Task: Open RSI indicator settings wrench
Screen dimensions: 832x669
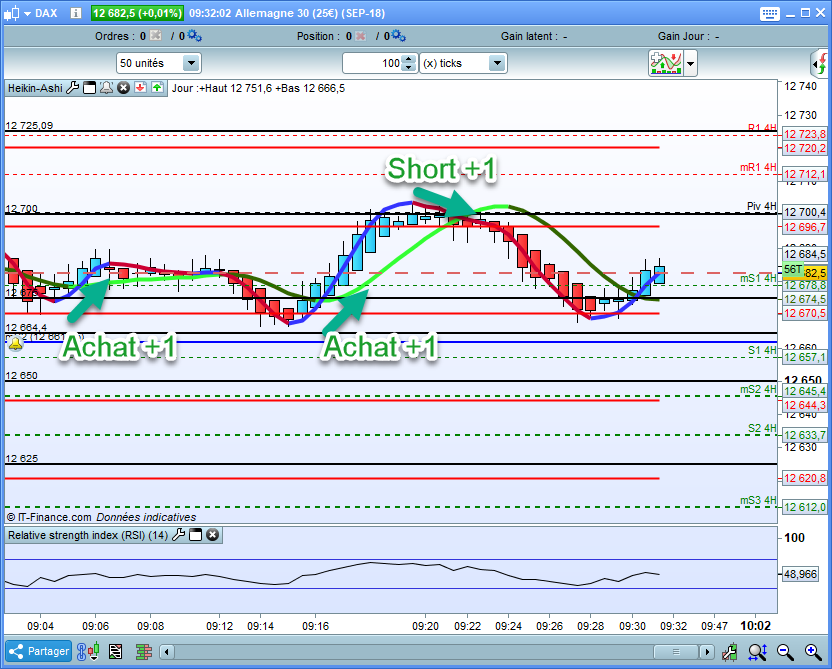Action: (179, 535)
